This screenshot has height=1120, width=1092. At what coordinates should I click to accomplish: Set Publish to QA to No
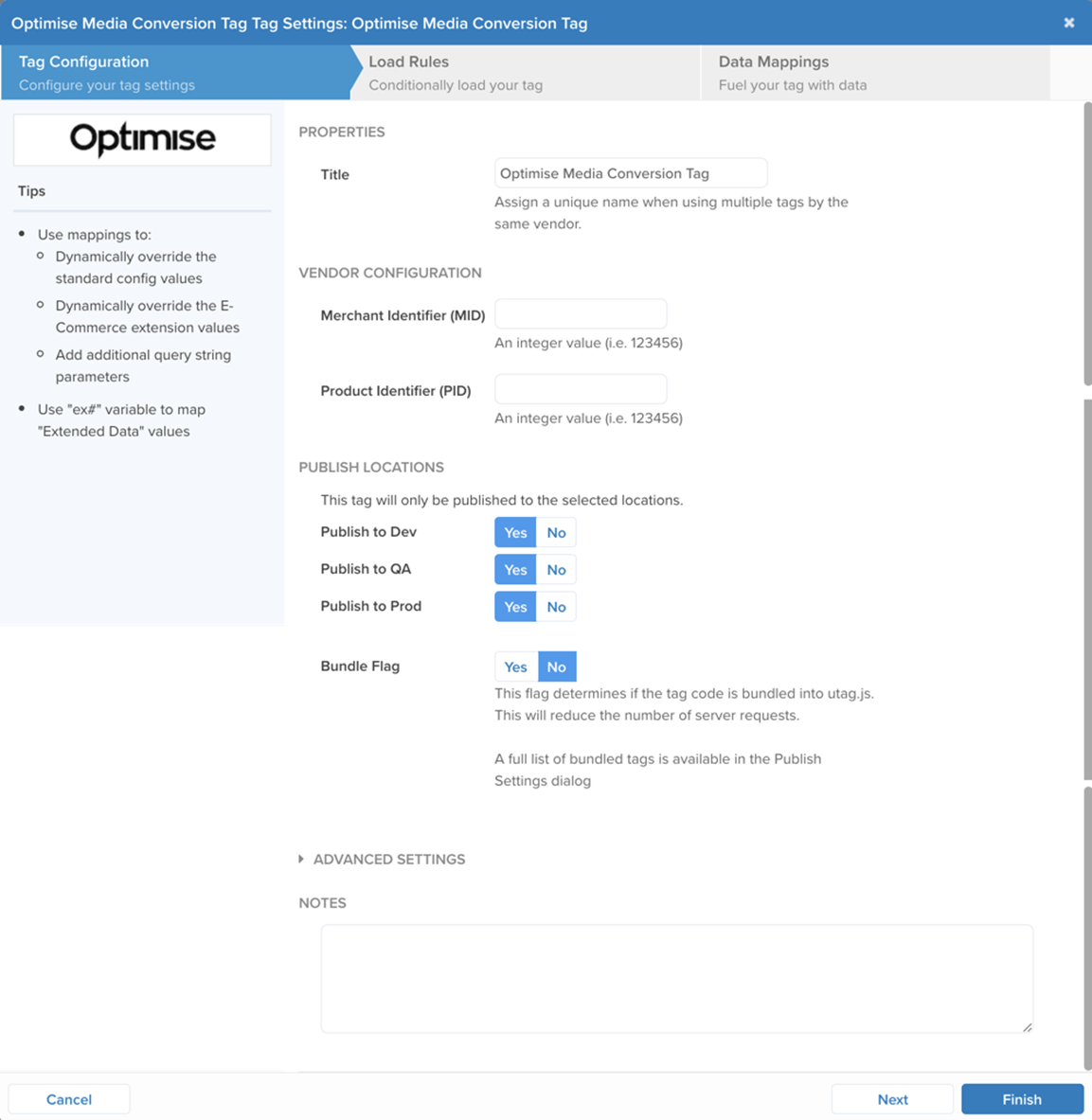tap(556, 570)
